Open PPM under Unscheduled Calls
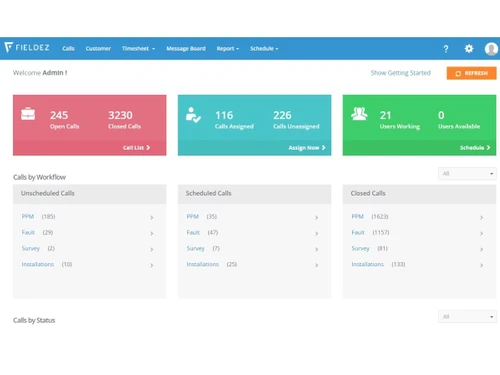This screenshot has height=375, width=500. click(28, 217)
